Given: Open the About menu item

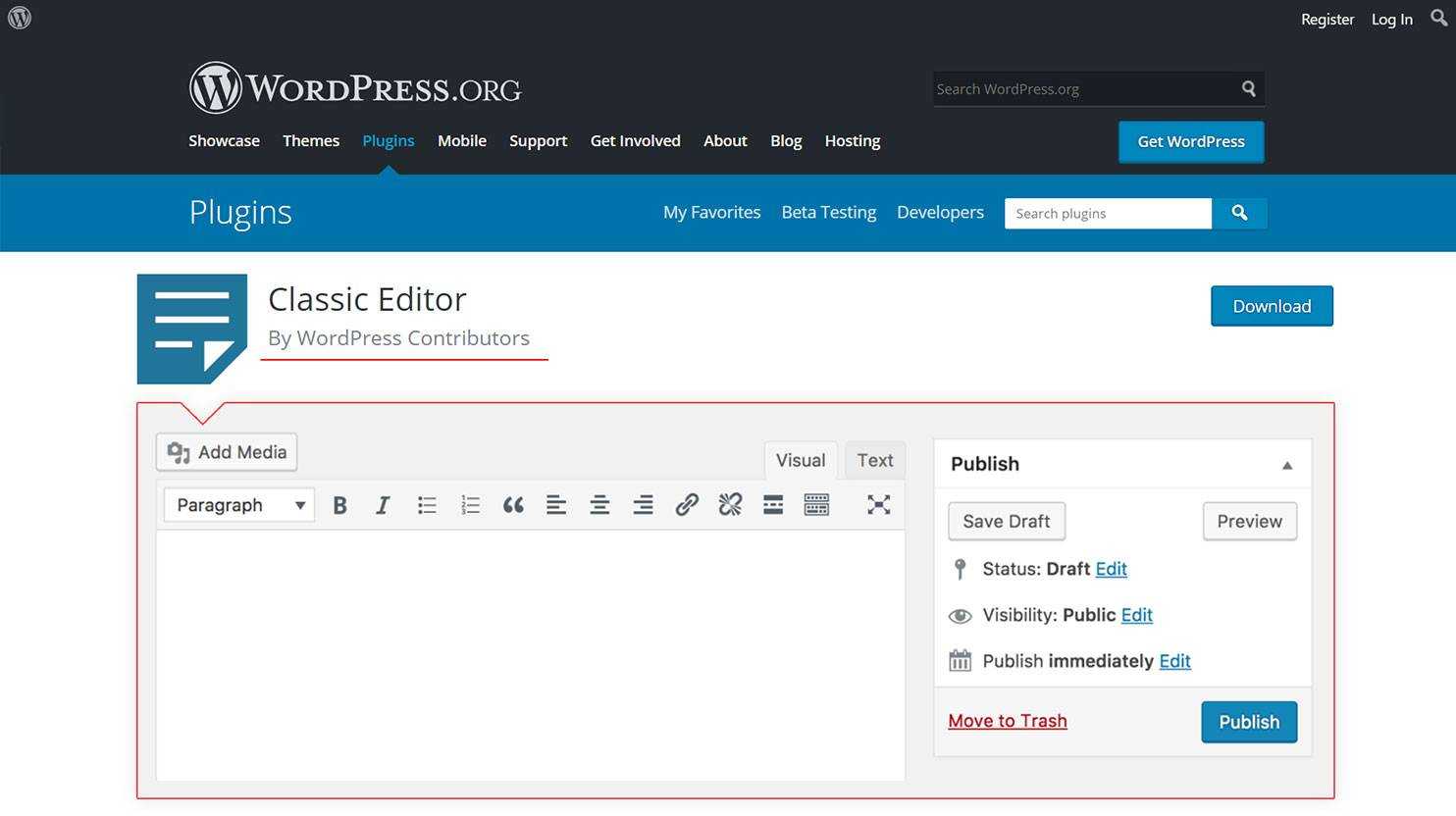Looking at the screenshot, I should [725, 140].
